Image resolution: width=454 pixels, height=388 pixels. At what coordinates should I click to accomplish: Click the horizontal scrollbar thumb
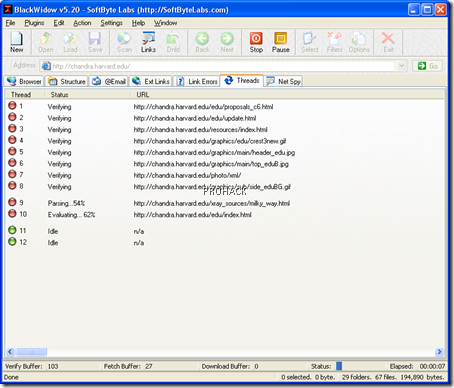(31, 352)
